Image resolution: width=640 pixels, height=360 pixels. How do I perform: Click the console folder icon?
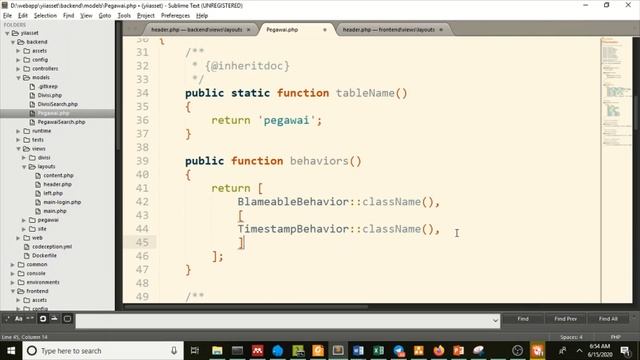(x=21, y=273)
